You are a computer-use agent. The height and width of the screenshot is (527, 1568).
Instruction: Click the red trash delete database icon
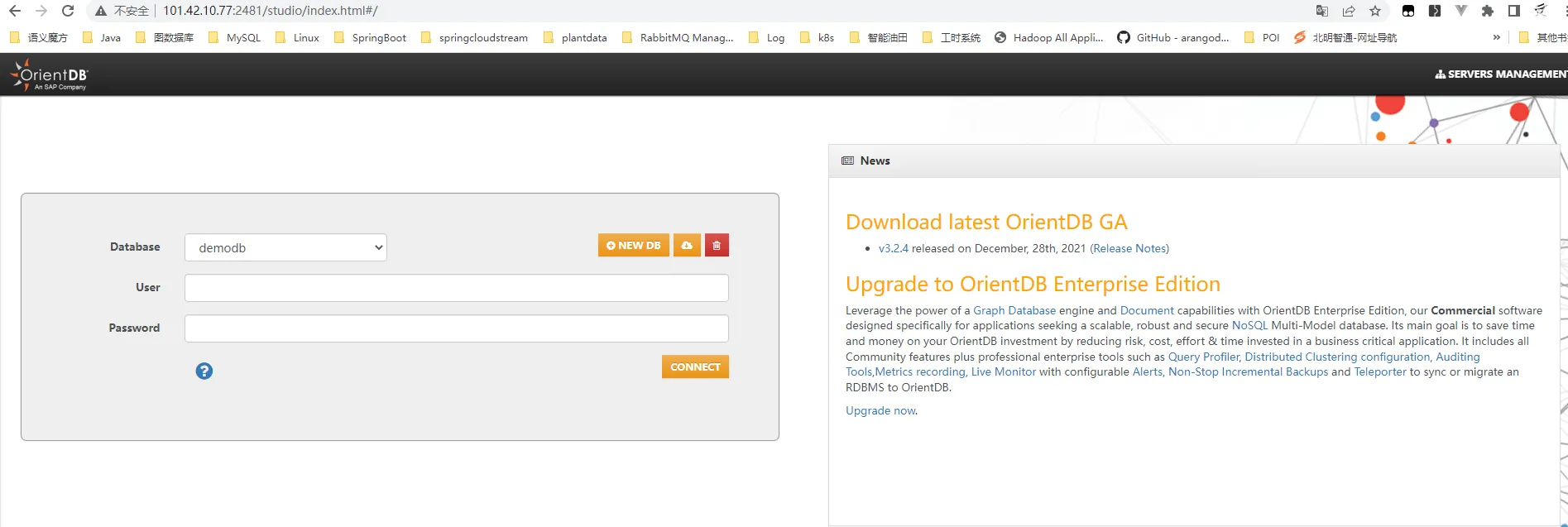point(717,246)
